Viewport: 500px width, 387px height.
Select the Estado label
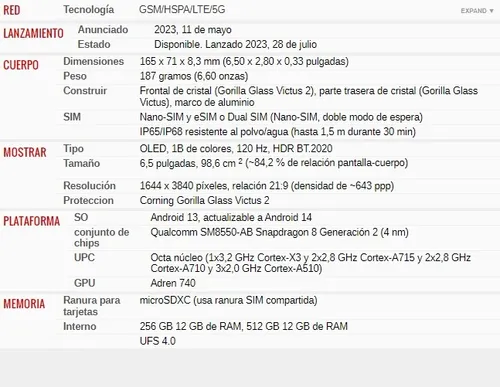pyautogui.click(x=94, y=44)
